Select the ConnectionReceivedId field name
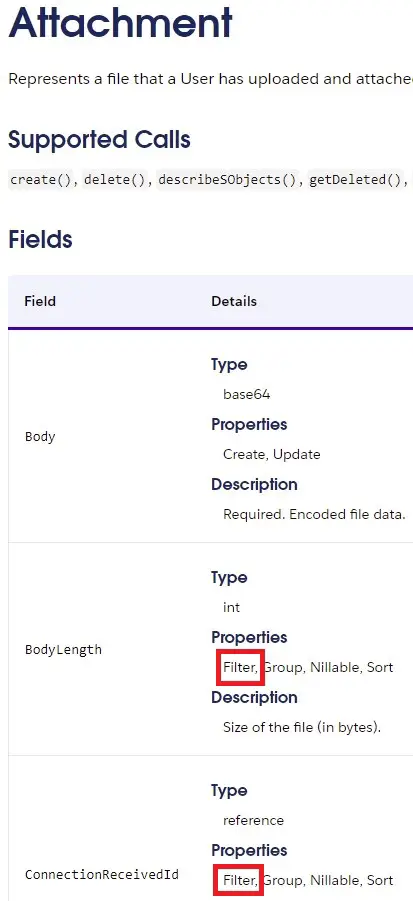 [x=102, y=875]
